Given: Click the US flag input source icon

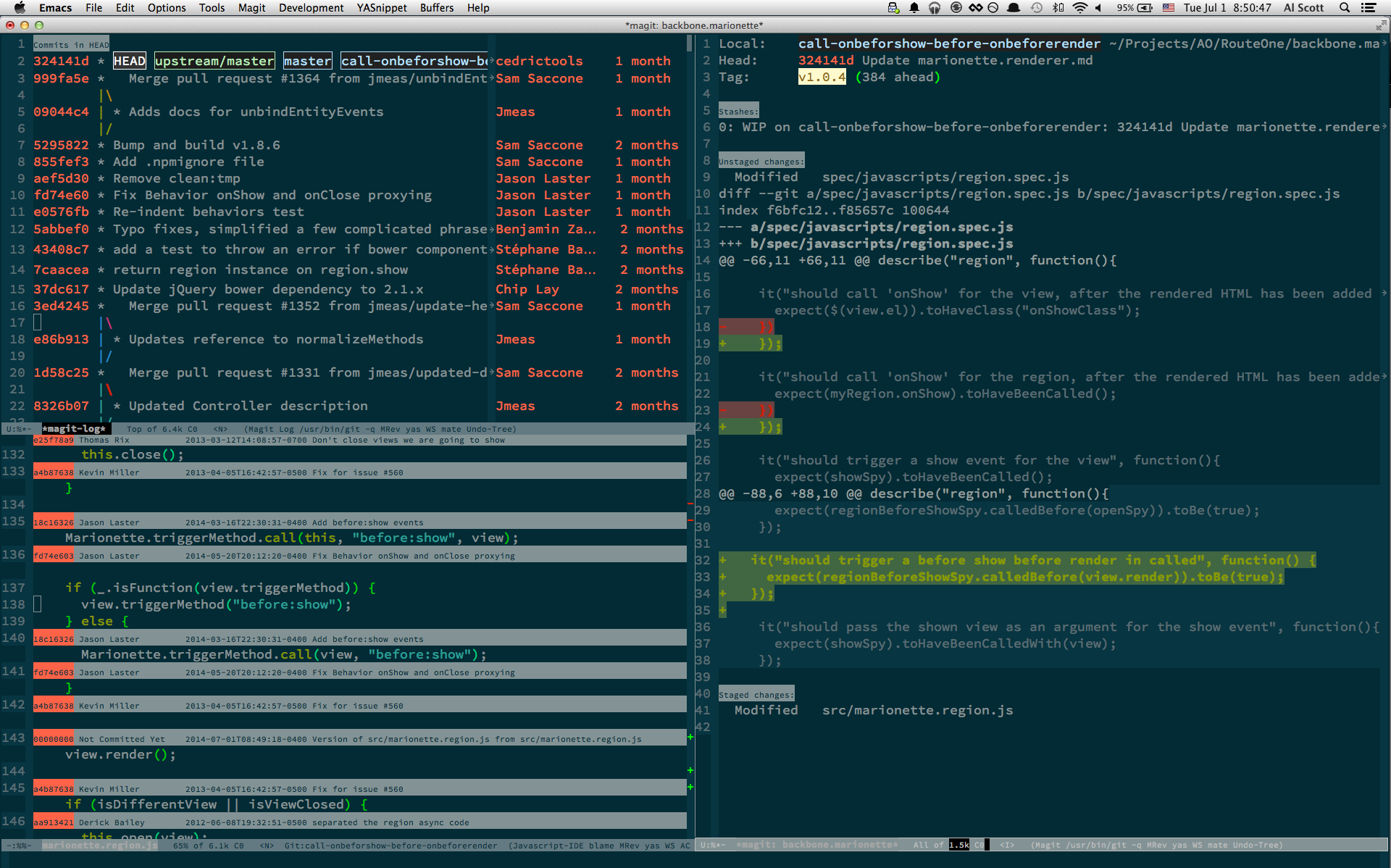Looking at the screenshot, I should click(x=1169, y=8).
